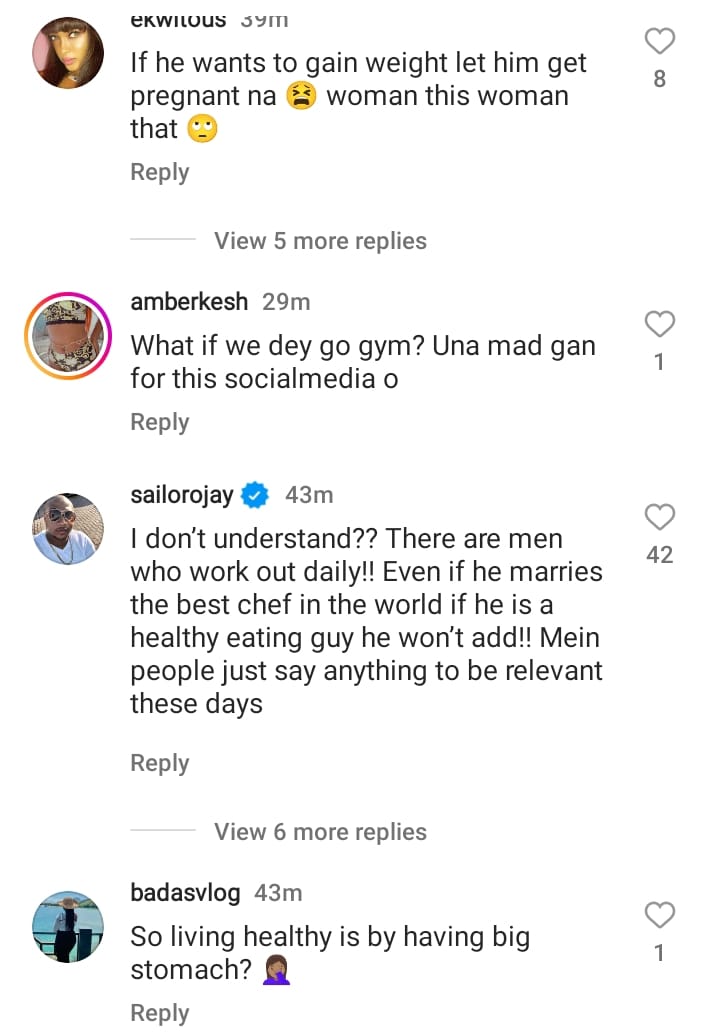Tap the 8 likes count
720x1036 pixels.
659,79
